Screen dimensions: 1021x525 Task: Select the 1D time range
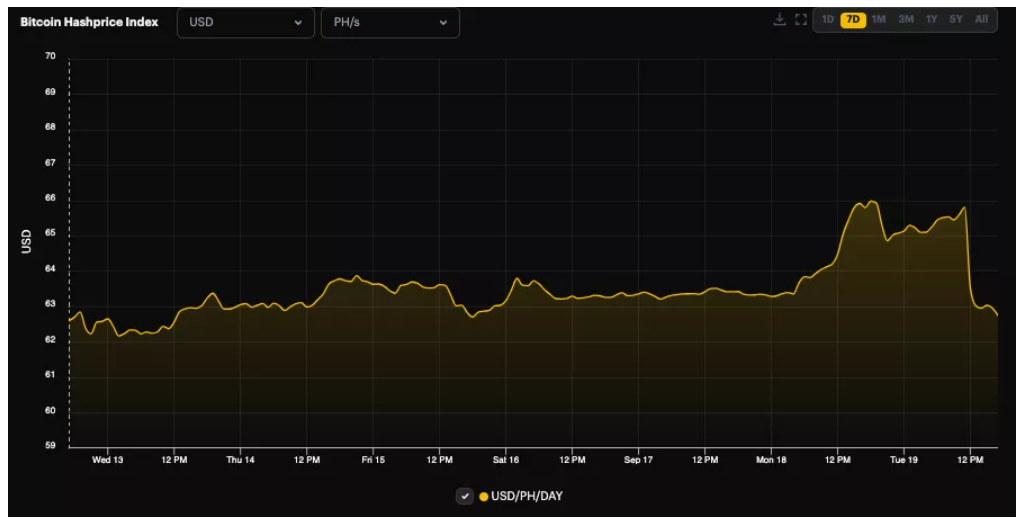coord(828,20)
